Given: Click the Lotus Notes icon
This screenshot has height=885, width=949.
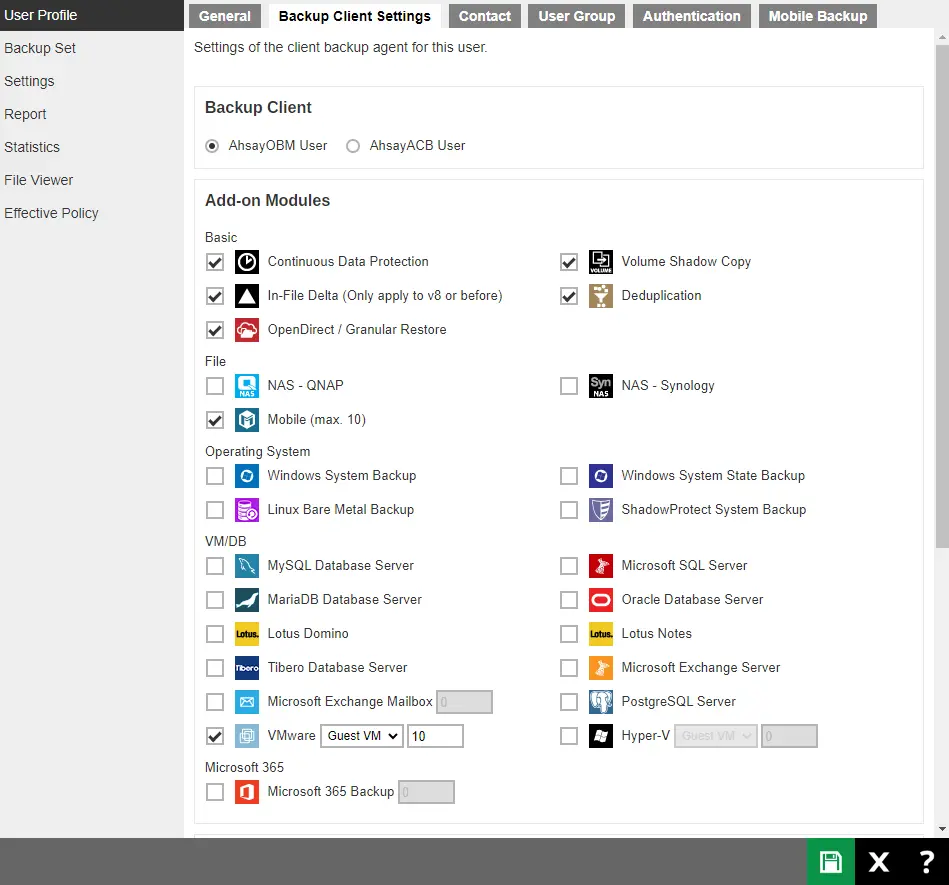Looking at the screenshot, I should pos(600,634).
